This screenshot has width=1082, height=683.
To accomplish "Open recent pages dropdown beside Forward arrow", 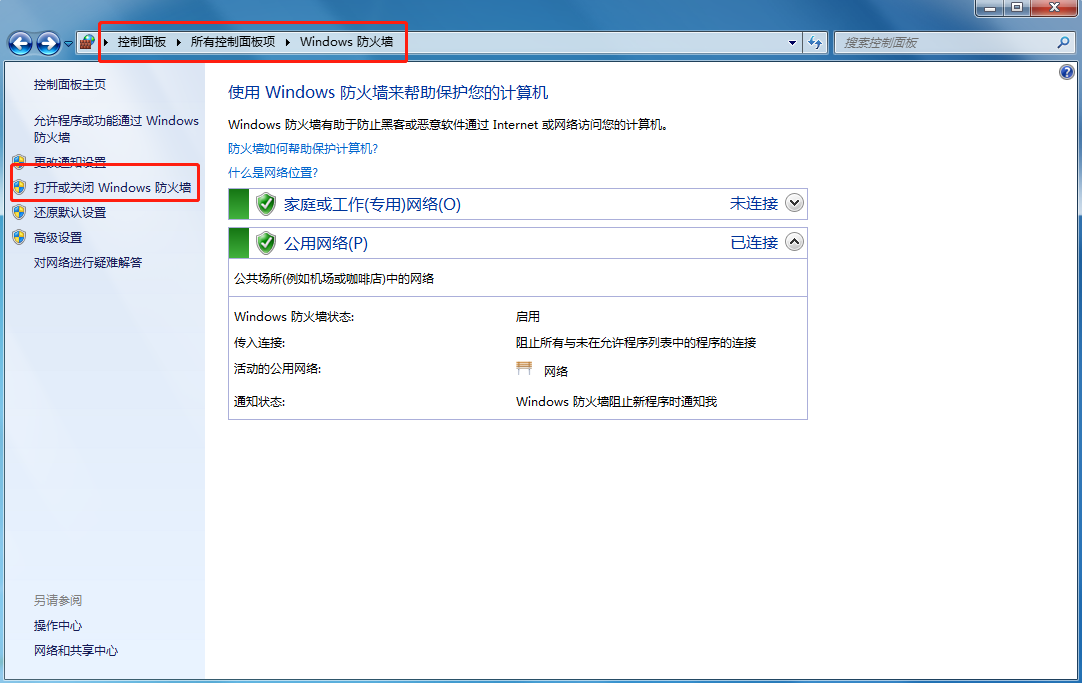I will pyautogui.click(x=68, y=44).
